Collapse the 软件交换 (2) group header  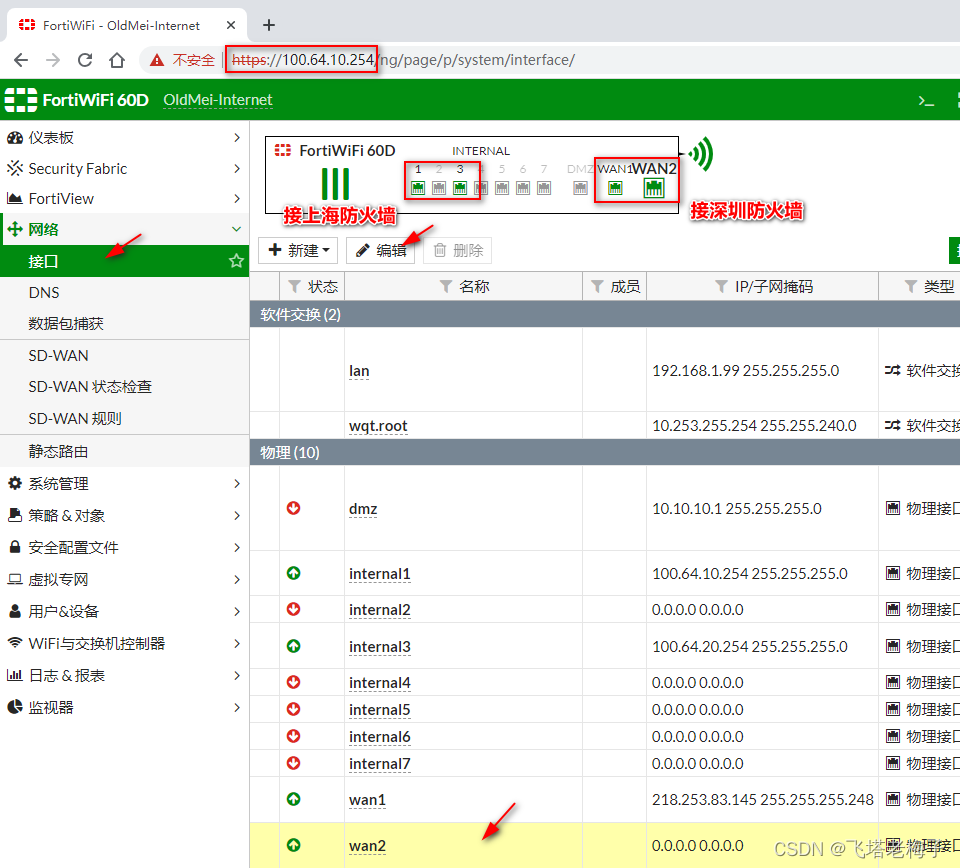[604, 314]
